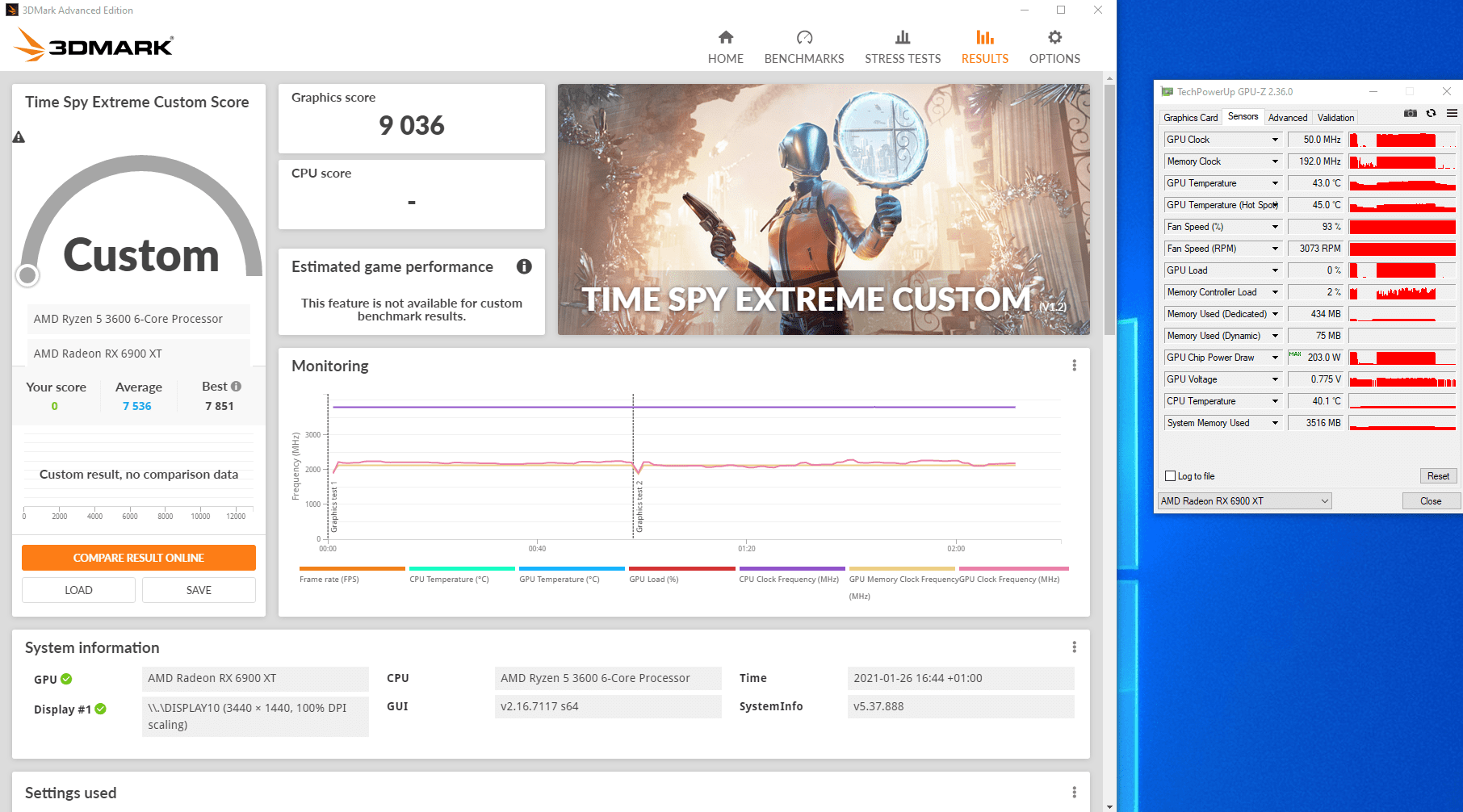Click the Close button in GPU-Z
Image resolution: width=1463 pixels, height=812 pixels.
pyautogui.click(x=1431, y=501)
